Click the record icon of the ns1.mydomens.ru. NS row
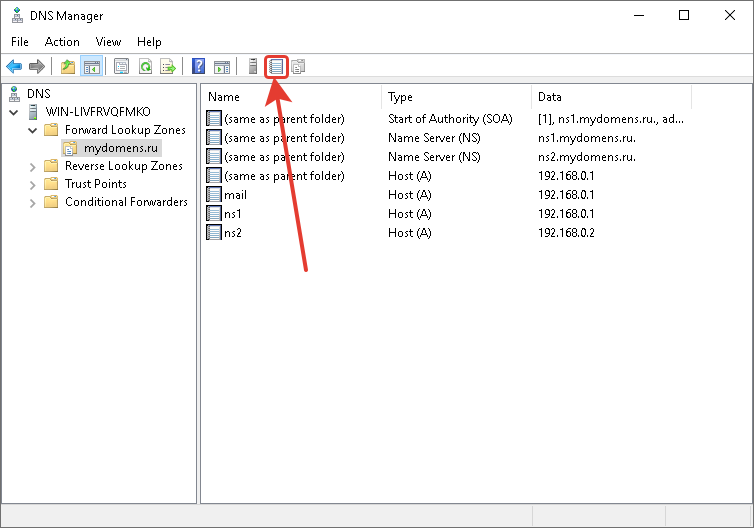This screenshot has height=528, width=754. [x=214, y=138]
